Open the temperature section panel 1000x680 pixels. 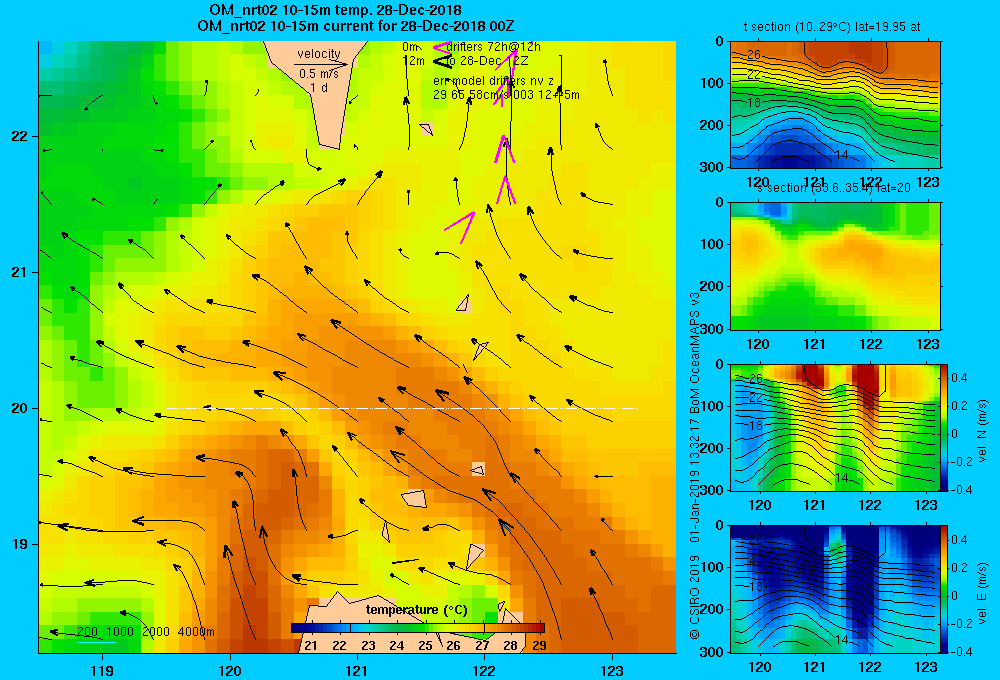[x=835, y=105]
